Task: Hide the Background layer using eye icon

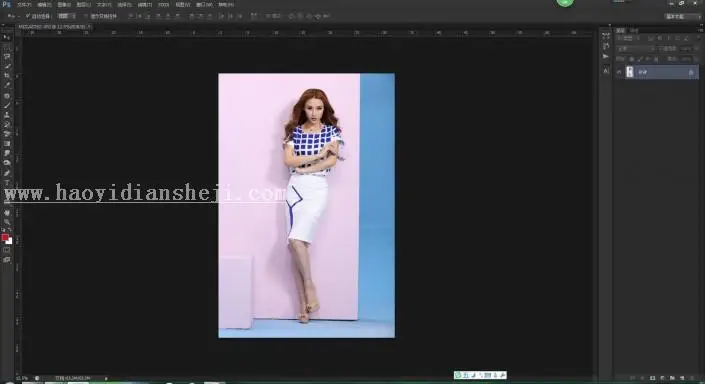Action: coord(620,72)
